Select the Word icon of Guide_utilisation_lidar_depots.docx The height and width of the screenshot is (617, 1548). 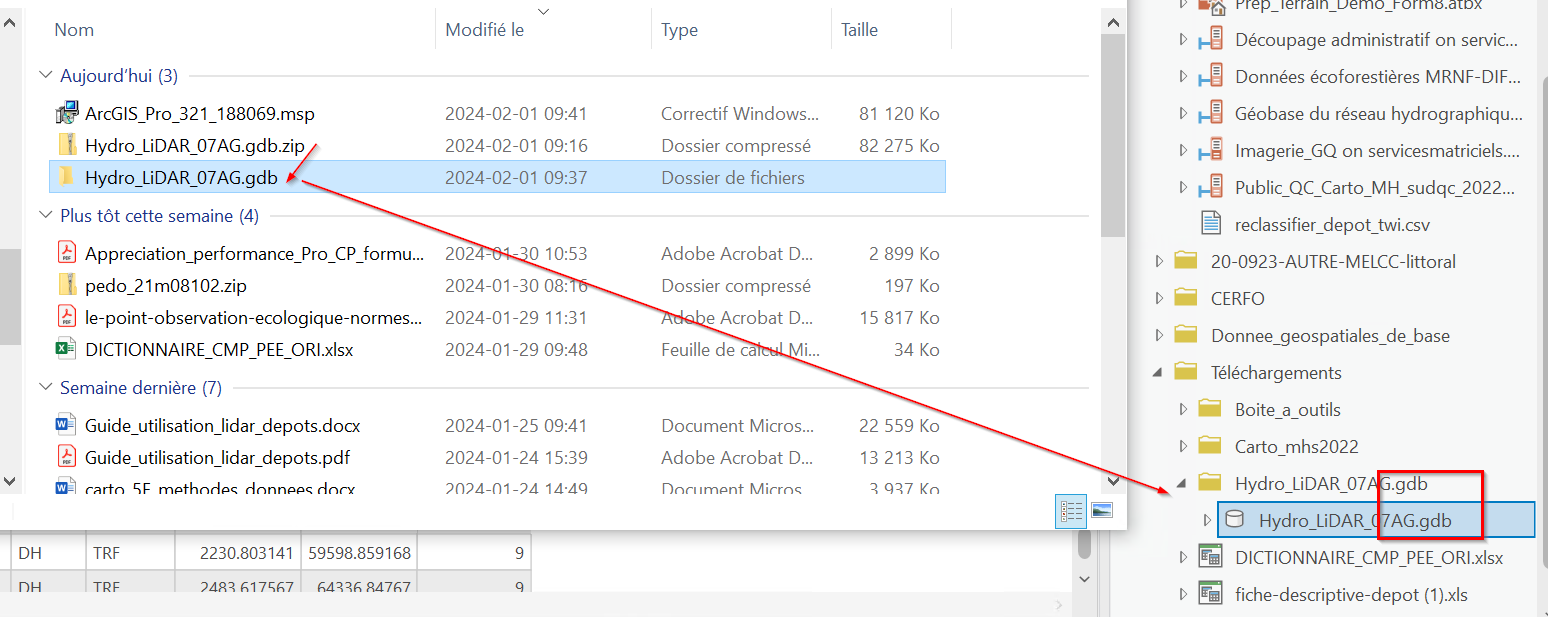pos(64,425)
